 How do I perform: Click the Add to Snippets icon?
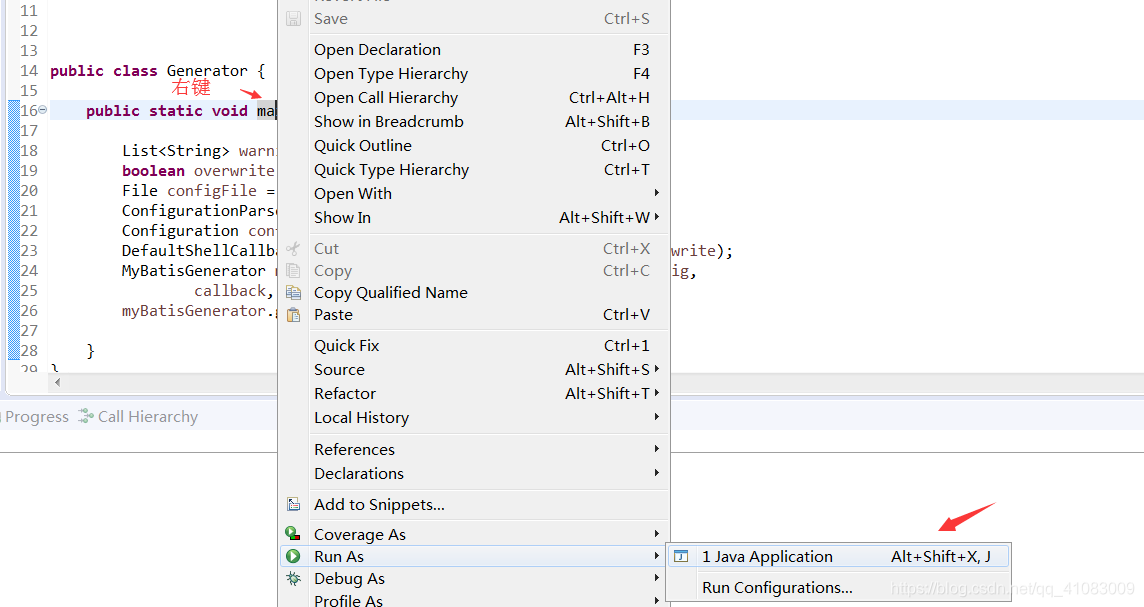click(293, 504)
